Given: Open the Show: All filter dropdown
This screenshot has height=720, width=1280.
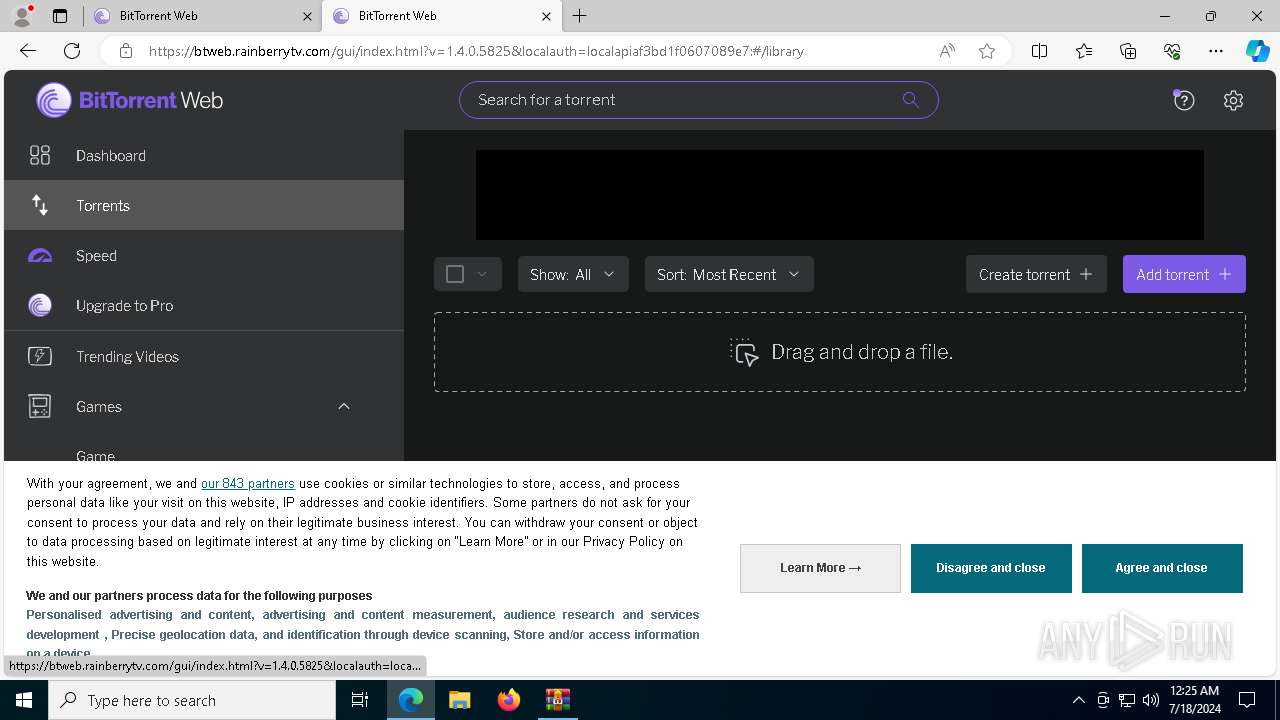Looking at the screenshot, I should (x=573, y=274).
